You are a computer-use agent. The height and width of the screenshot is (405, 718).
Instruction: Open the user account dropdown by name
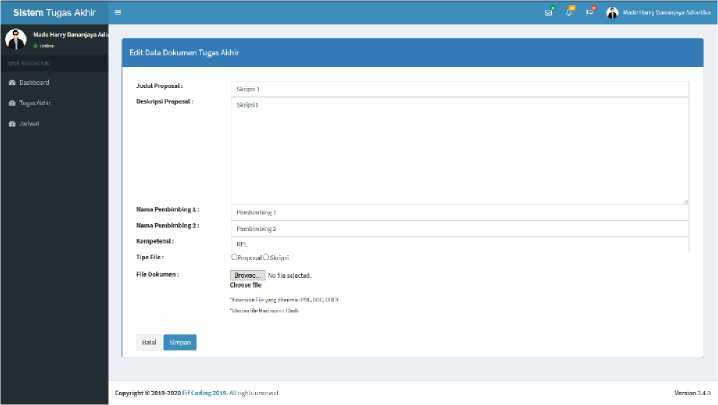[x=665, y=12]
